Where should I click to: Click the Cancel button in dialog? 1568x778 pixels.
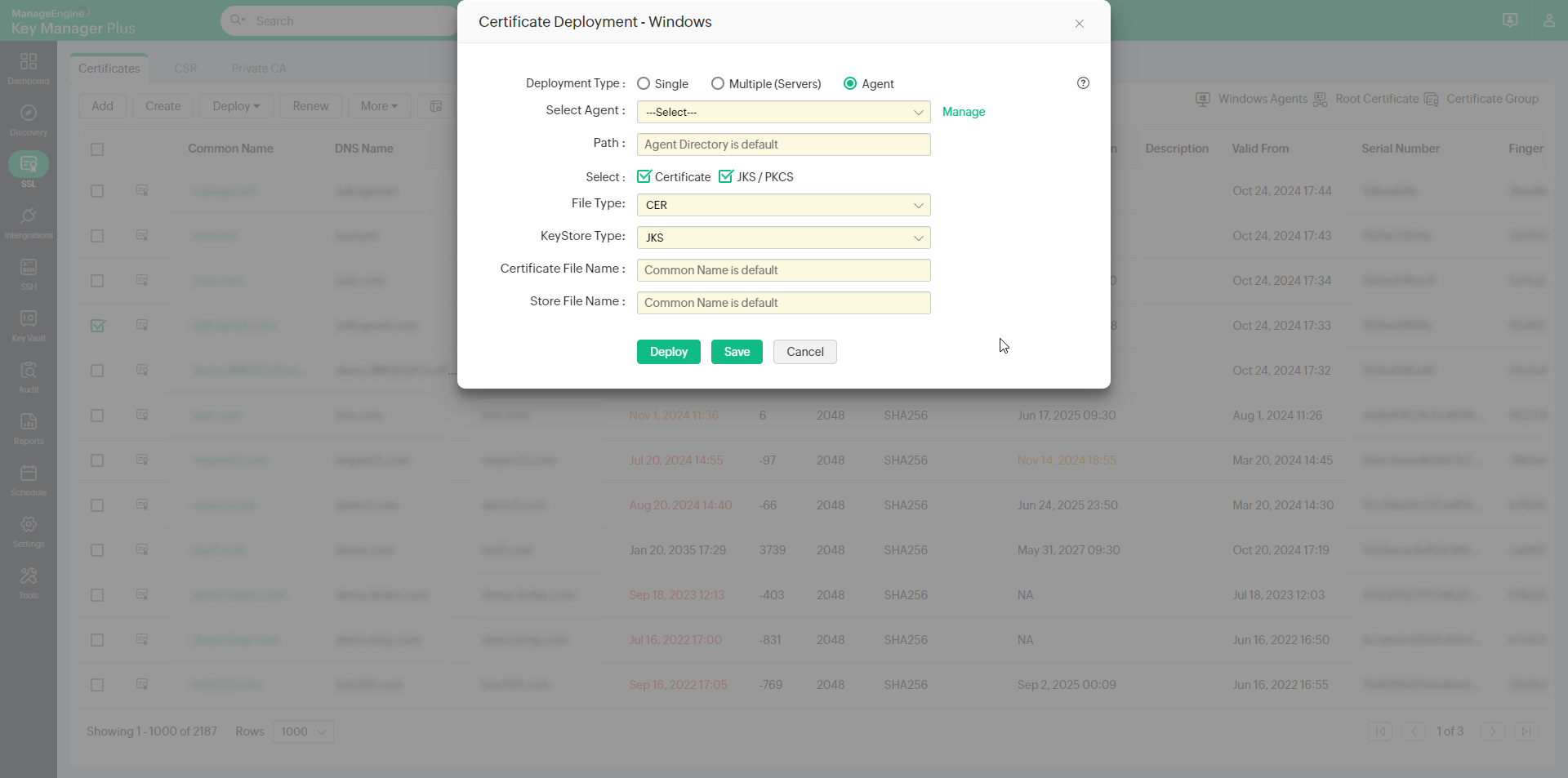tap(805, 352)
